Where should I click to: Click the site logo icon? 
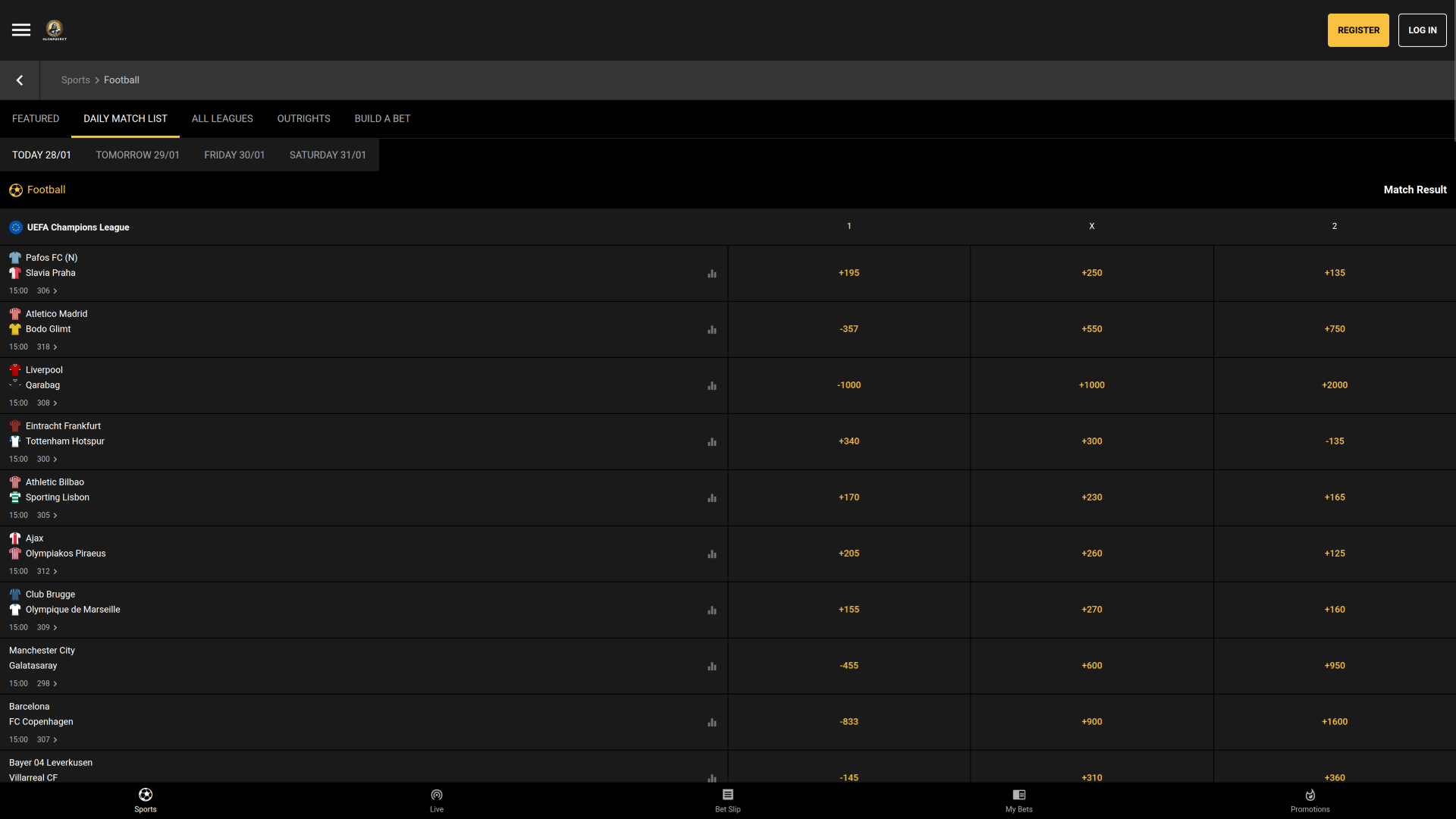(x=55, y=30)
